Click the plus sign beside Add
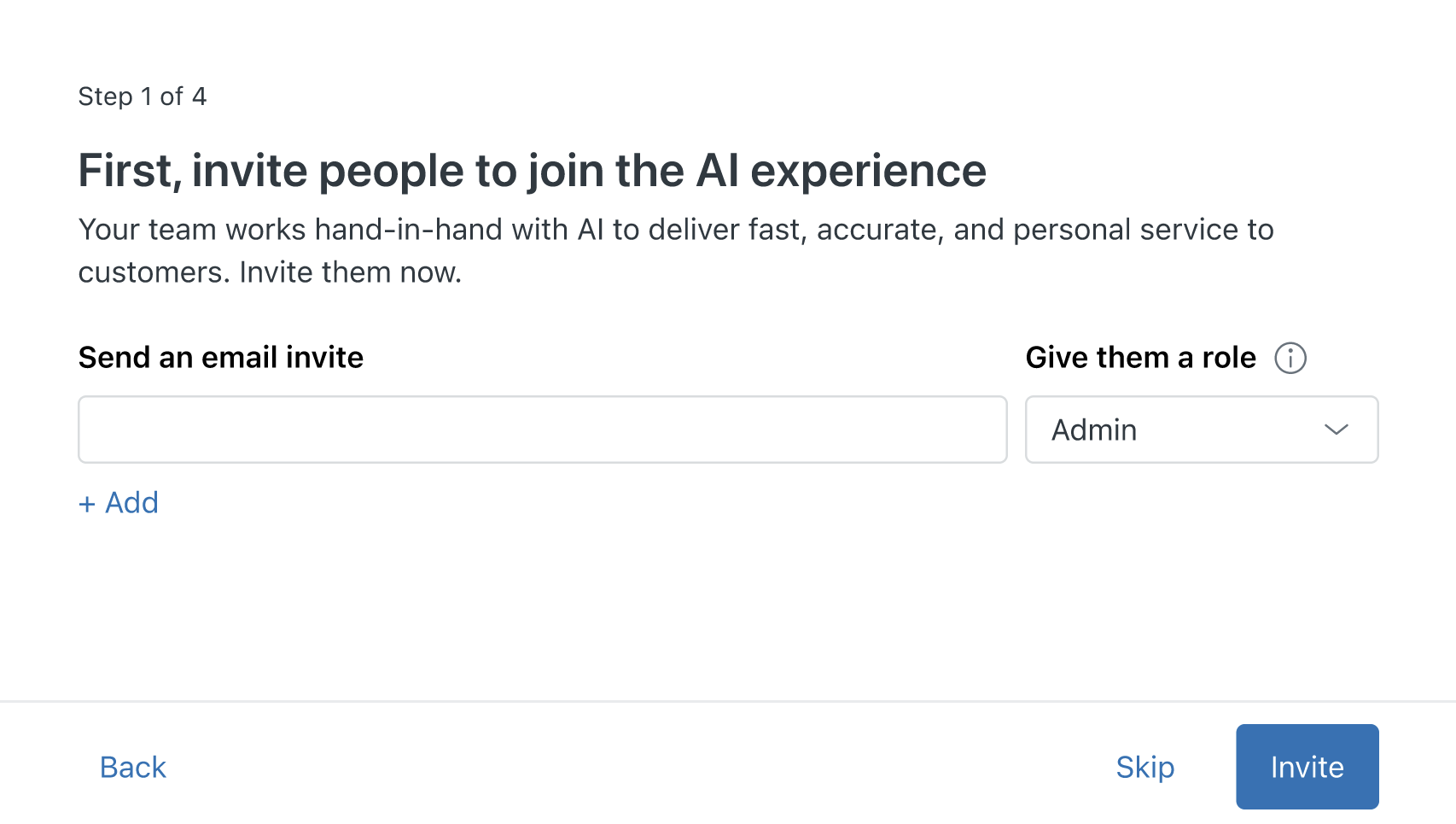 [86, 504]
